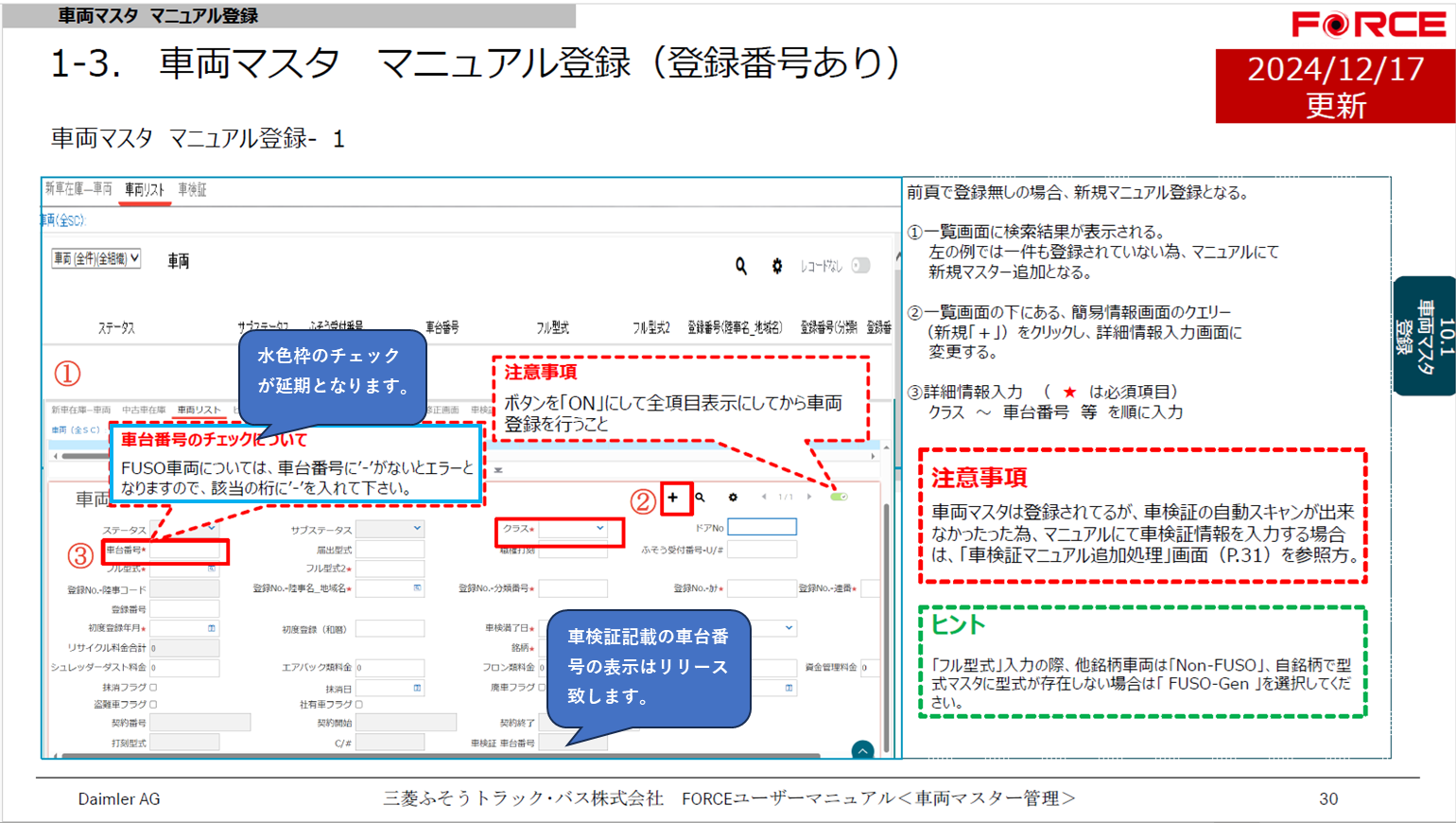
Task: Open the gear settings in the detail form
Action: tap(733, 498)
